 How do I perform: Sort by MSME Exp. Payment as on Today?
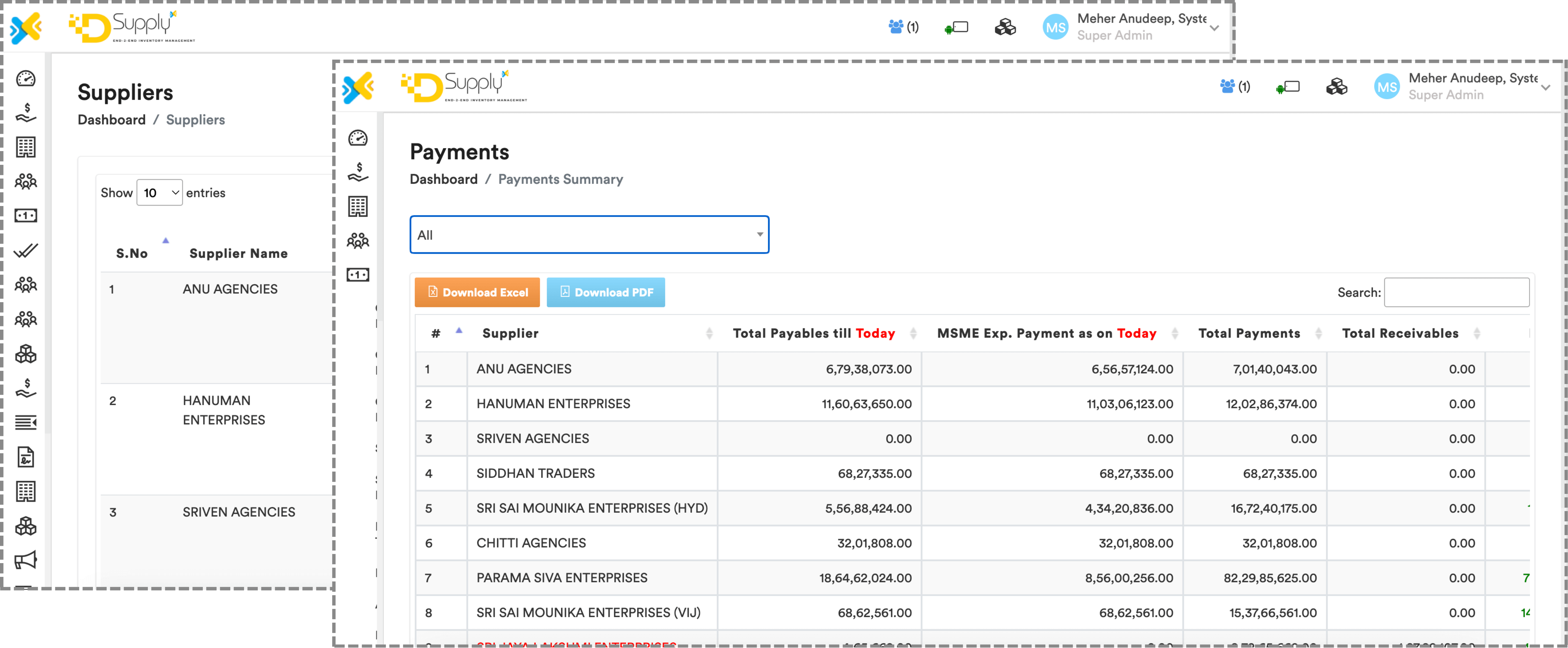(1052, 333)
